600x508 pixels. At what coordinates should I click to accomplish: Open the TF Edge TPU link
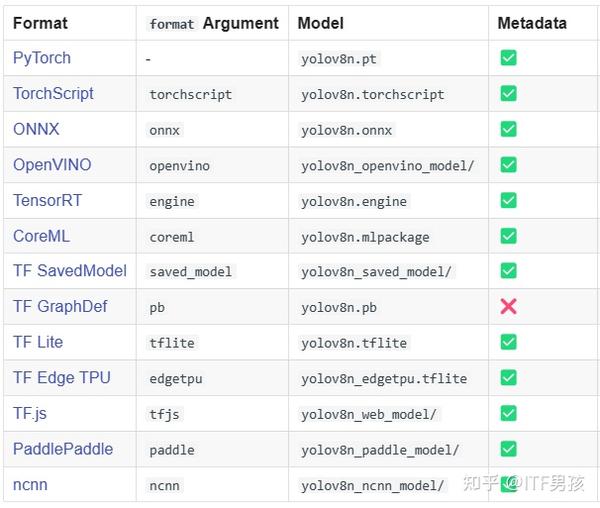(62, 378)
